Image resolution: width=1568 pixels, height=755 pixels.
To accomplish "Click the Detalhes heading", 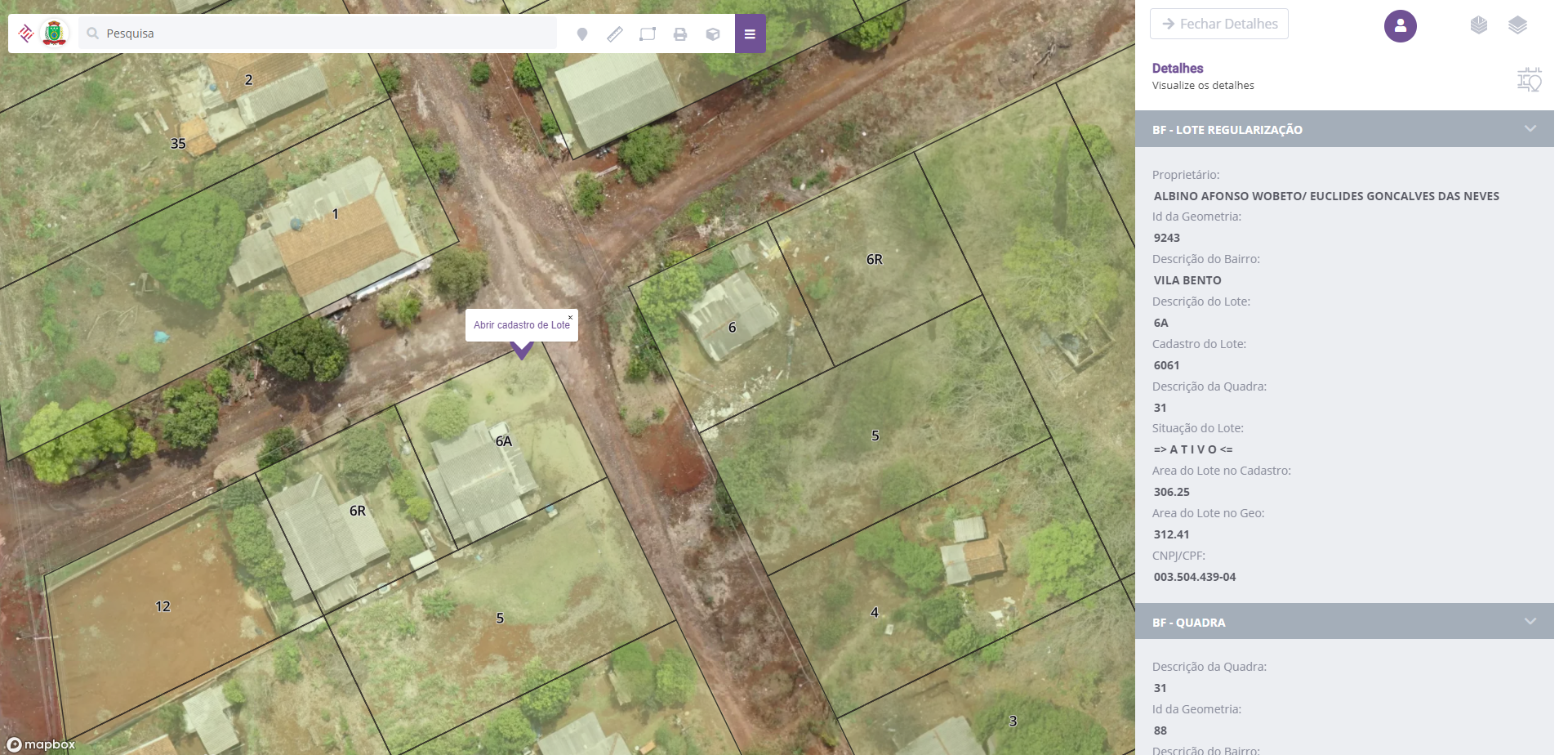I will [1177, 69].
